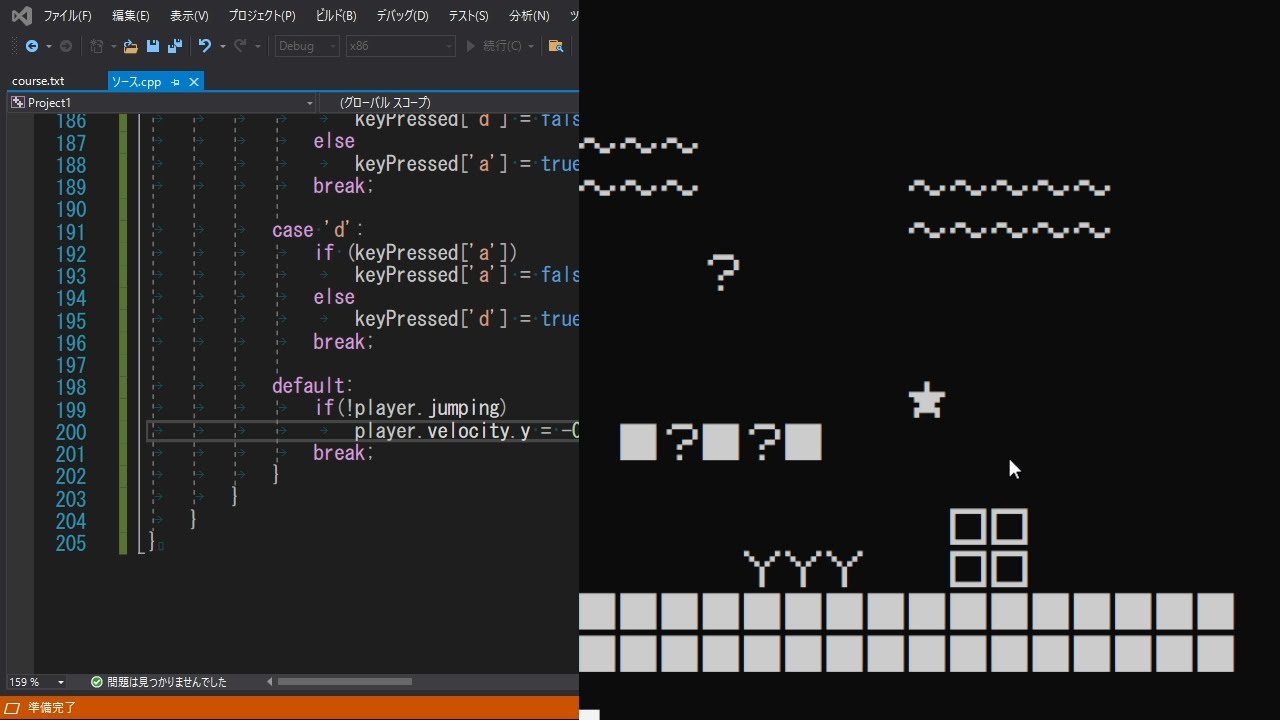Click the horizontal scrollbar thumb under the editor
Screen dimensions: 1280x720
pyautogui.click(x=345, y=682)
